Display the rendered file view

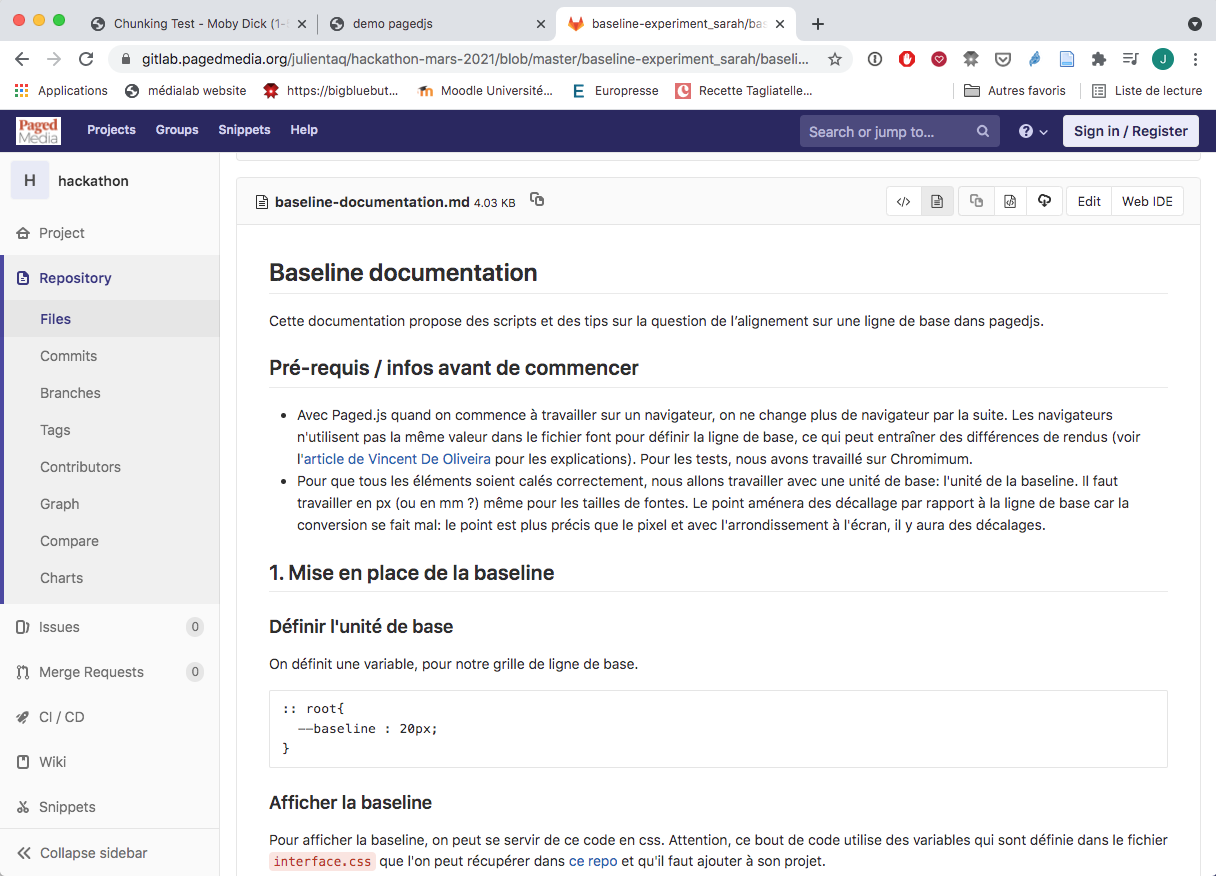[937, 202]
